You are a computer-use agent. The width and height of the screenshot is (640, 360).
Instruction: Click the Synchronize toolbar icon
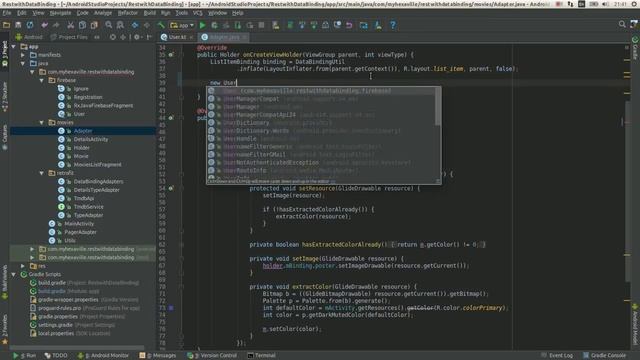(x=30, y=25)
